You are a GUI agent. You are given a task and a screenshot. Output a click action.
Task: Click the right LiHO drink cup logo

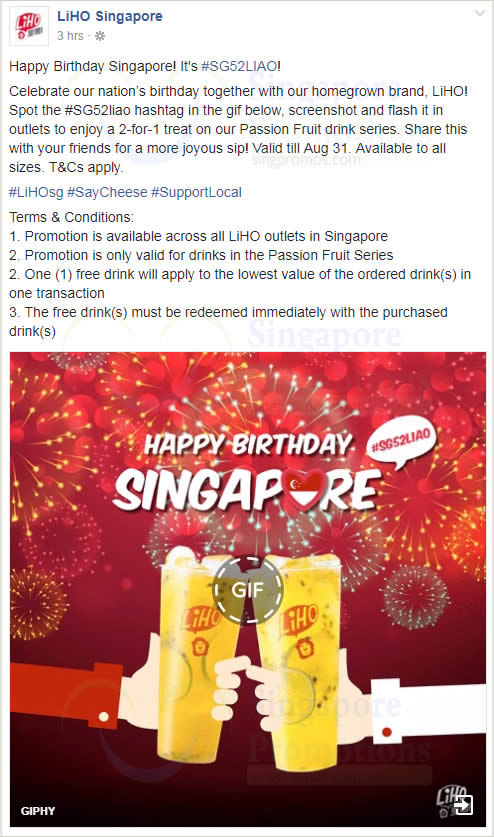300,620
